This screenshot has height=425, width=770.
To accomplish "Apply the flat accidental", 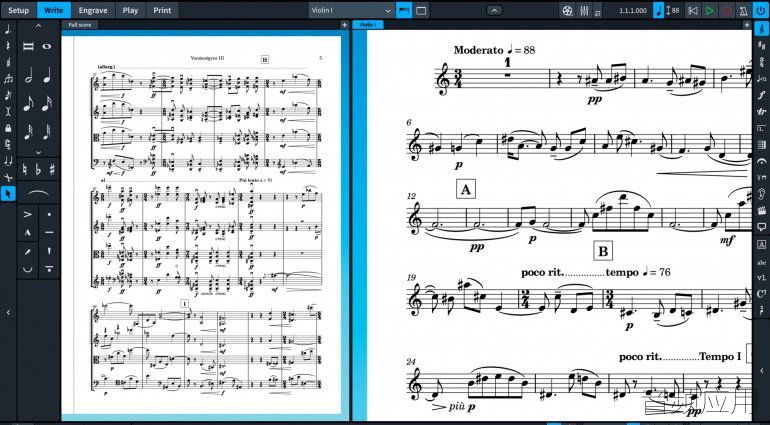I will coord(38,170).
